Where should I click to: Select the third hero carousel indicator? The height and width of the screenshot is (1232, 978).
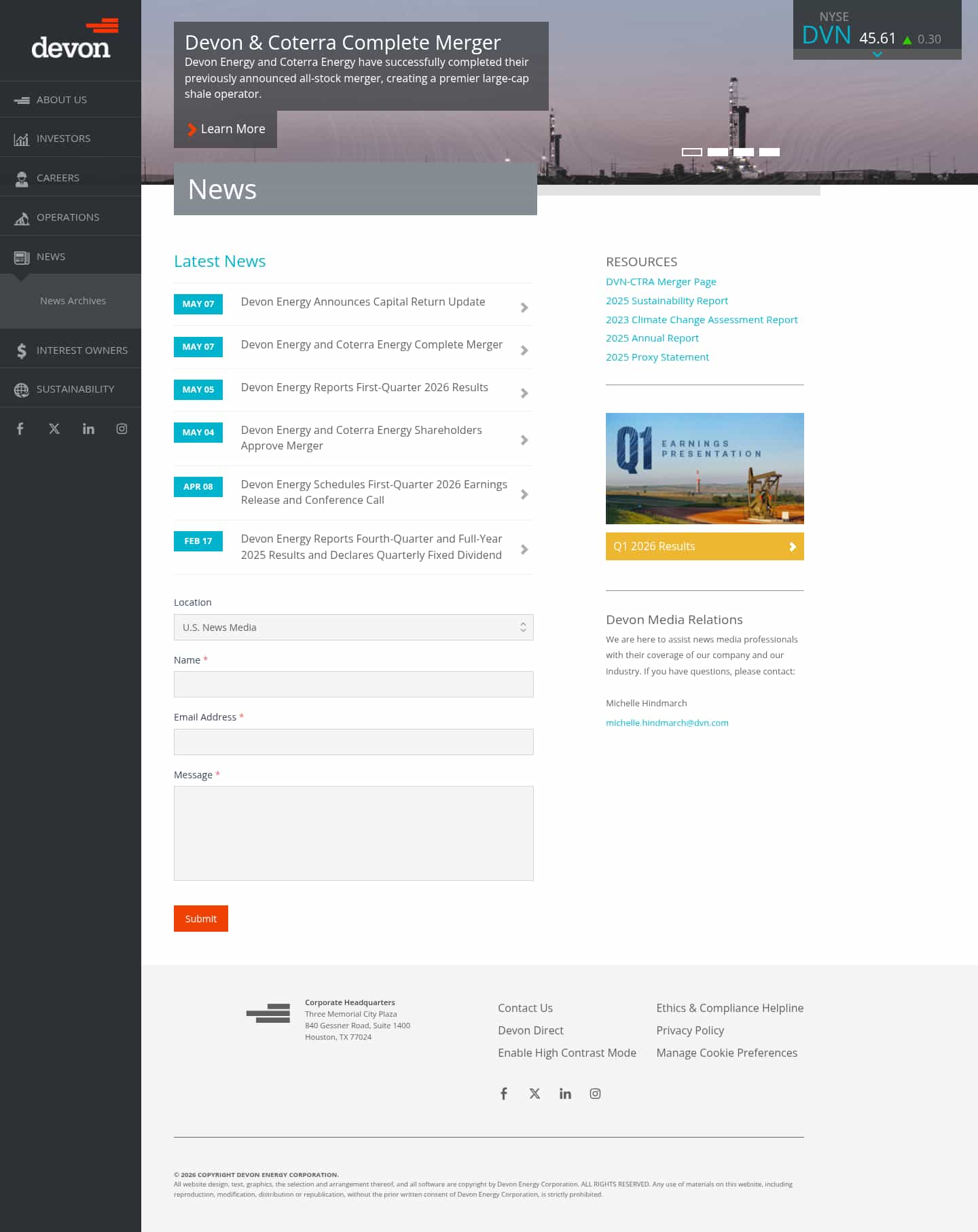[744, 152]
